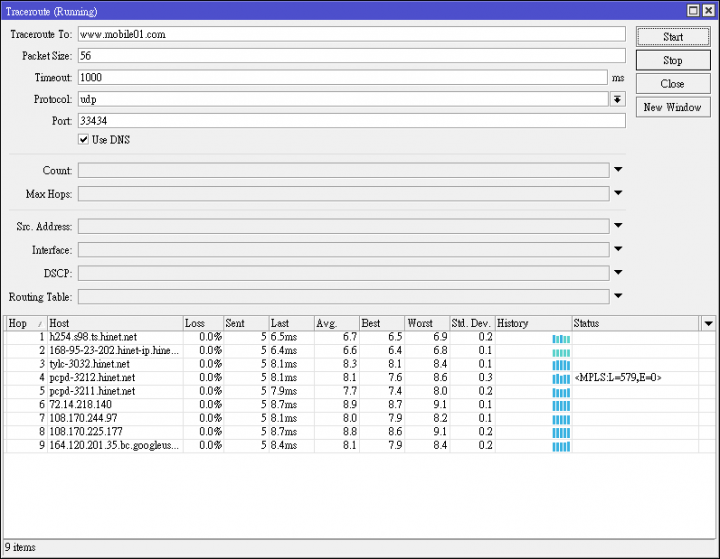720x559 pixels.
Task: Click the 7.9ms Last value for hop 5
Action: pyautogui.click(x=284, y=391)
